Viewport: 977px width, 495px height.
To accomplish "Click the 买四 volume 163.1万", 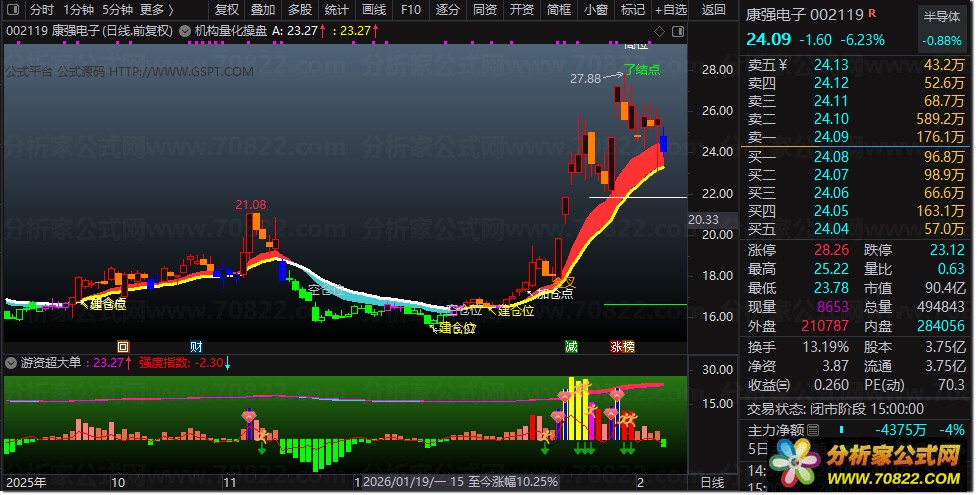I will [940, 211].
